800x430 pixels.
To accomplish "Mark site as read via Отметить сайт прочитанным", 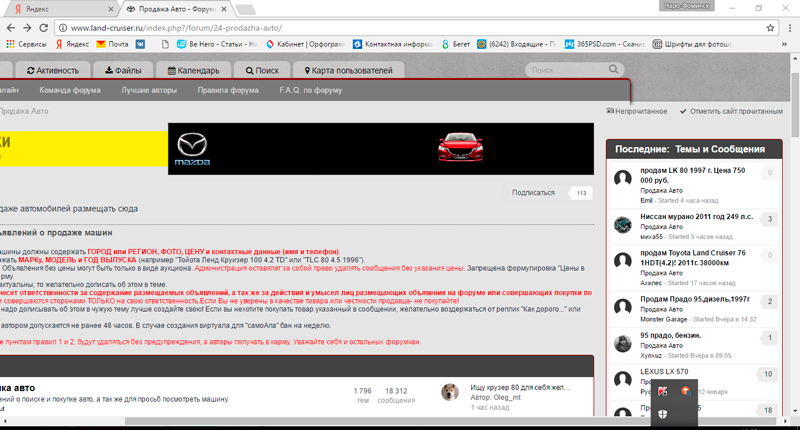I will (x=731, y=111).
